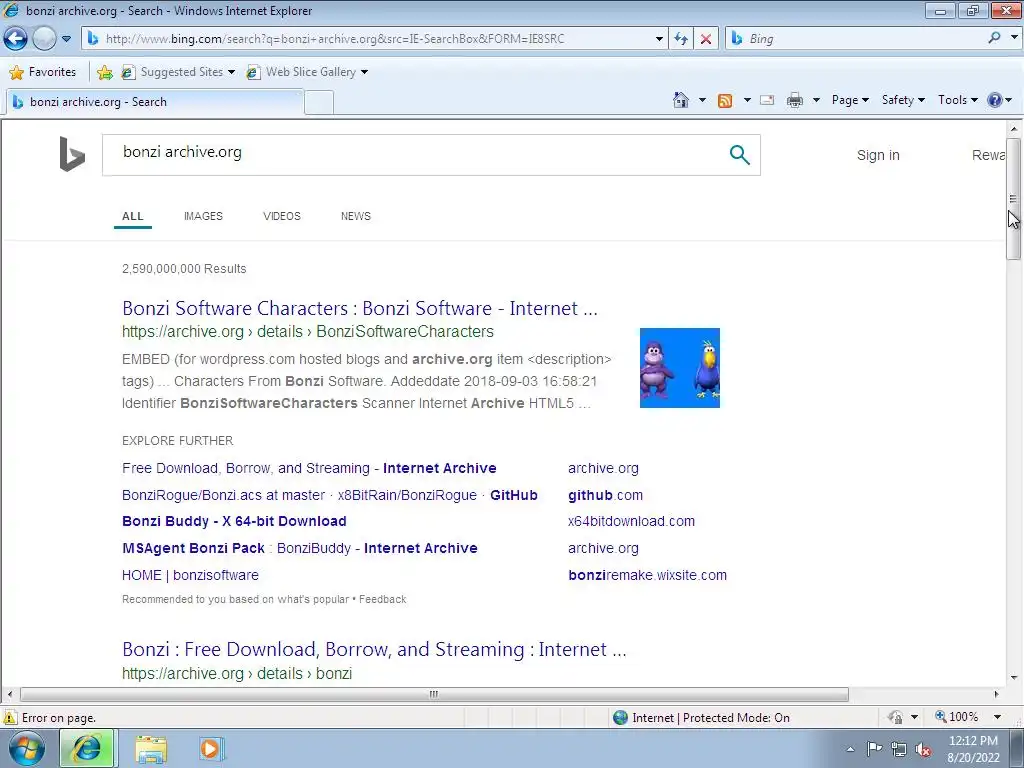Click the Internet Protected Mode zone indicator

click(701, 718)
